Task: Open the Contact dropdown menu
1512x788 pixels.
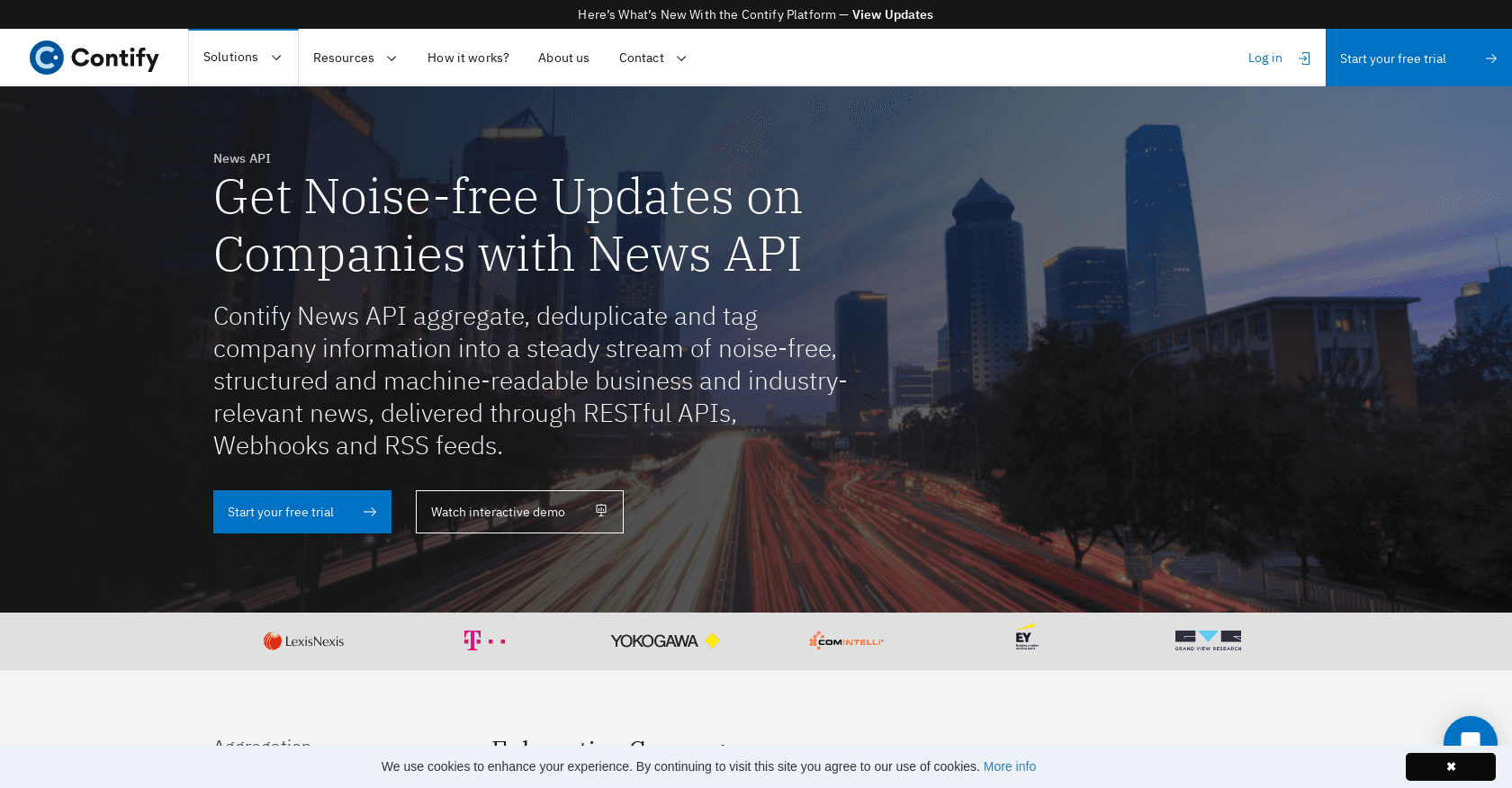Action: pyautogui.click(x=652, y=58)
